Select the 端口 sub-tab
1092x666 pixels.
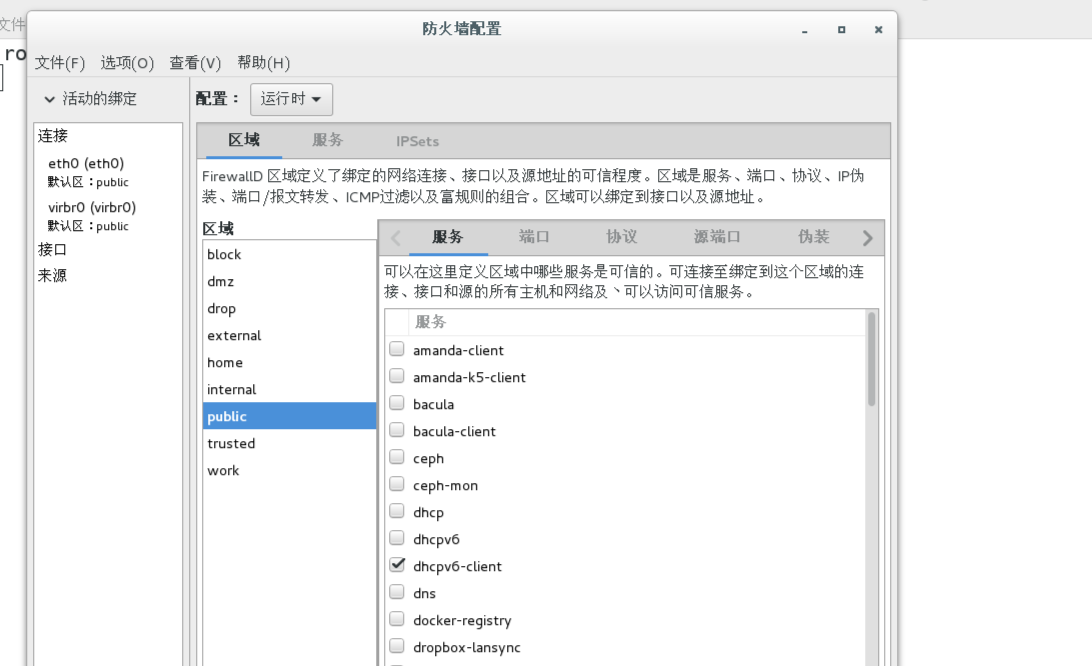tap(534, 237)
